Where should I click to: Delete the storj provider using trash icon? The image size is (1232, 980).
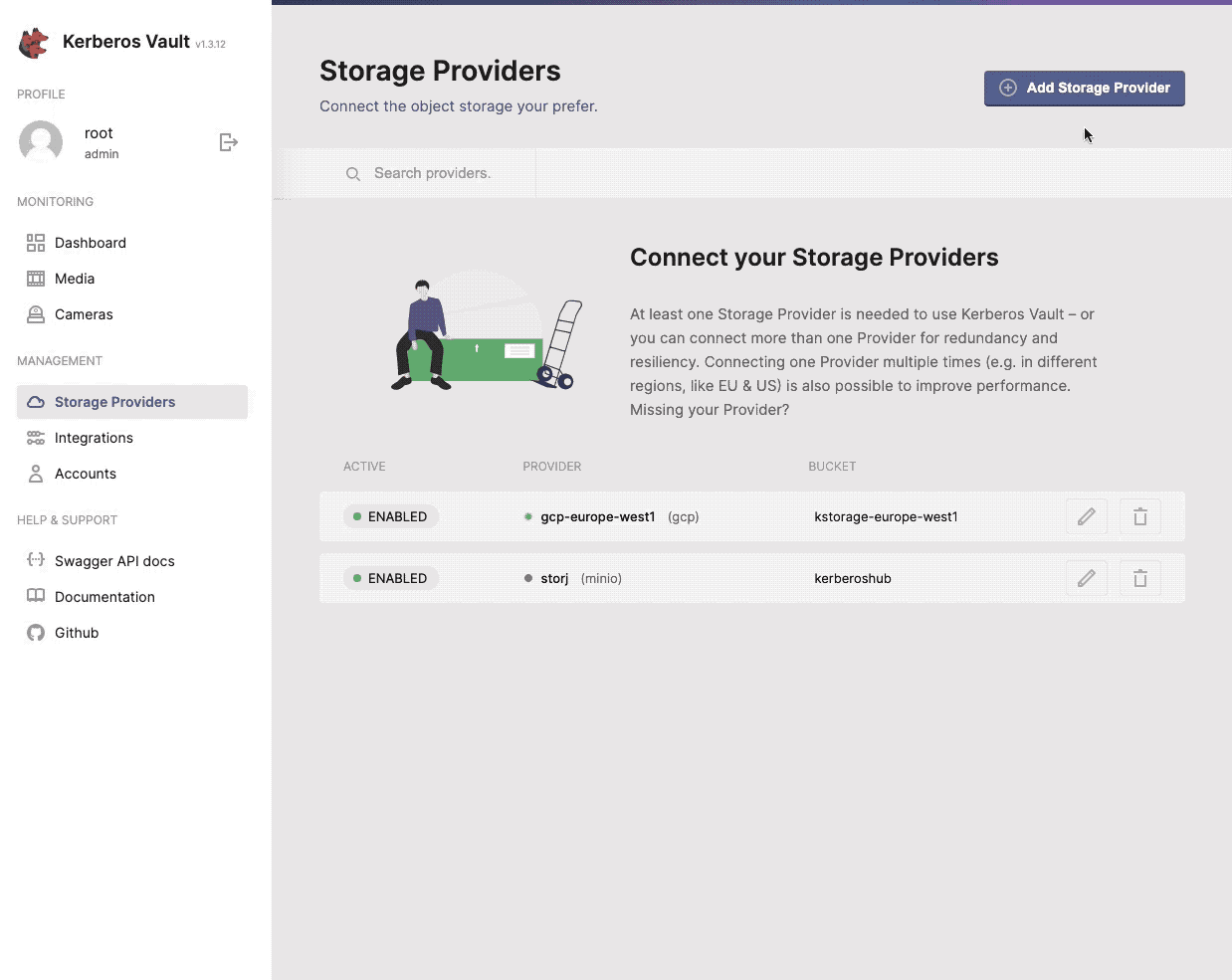1140,577
